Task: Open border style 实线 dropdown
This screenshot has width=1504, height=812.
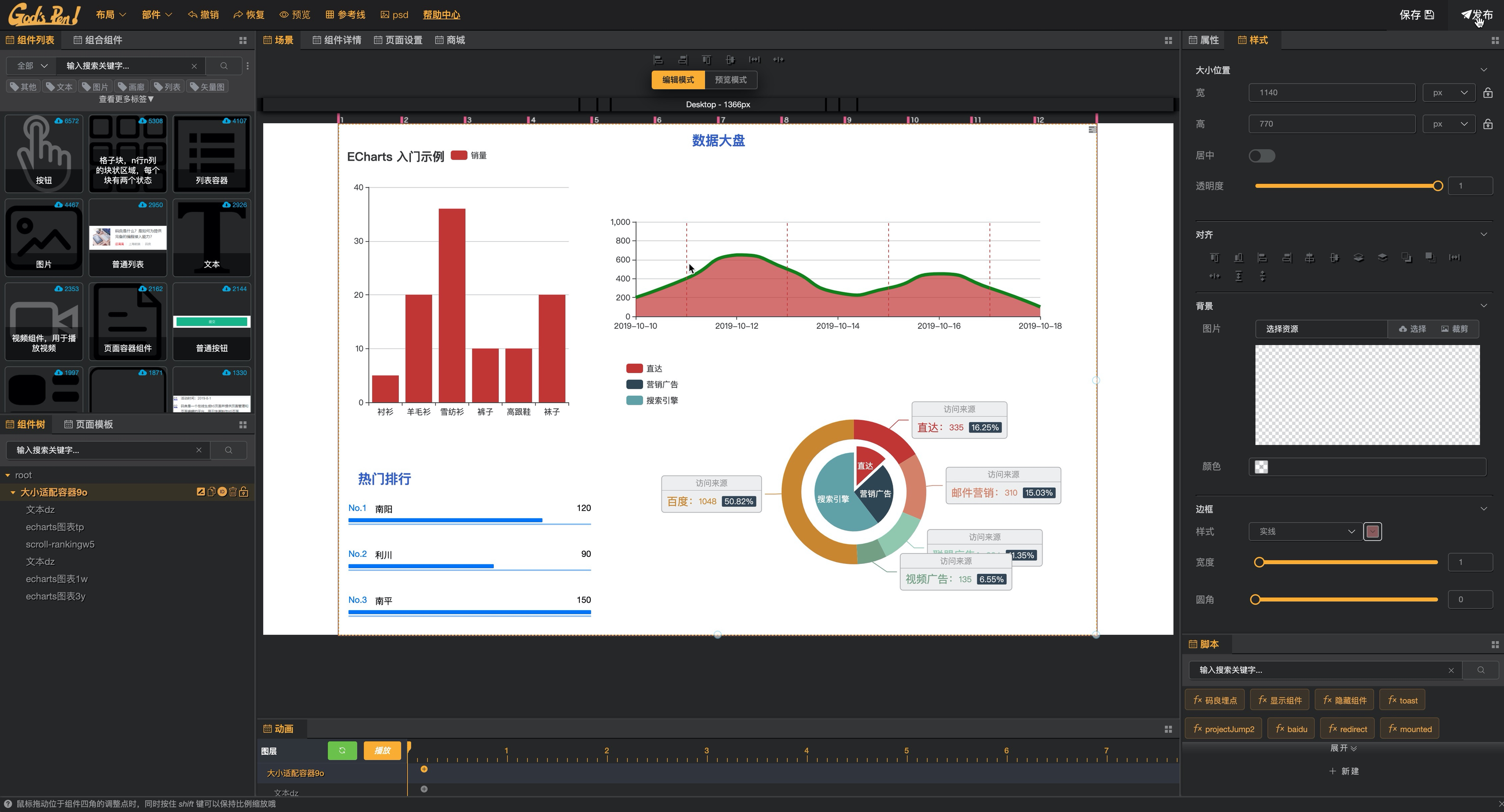Action: click(x=1306, y=532)
